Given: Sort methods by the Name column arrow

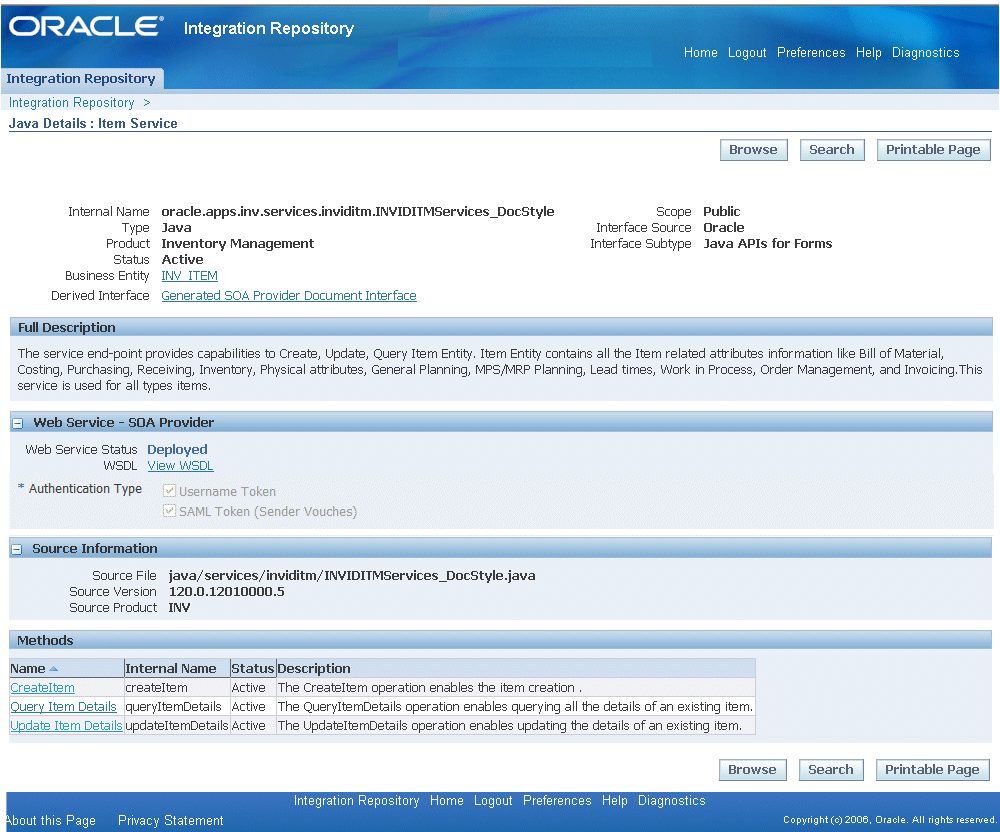Looking at the screenshot, I should pos(54,669).
